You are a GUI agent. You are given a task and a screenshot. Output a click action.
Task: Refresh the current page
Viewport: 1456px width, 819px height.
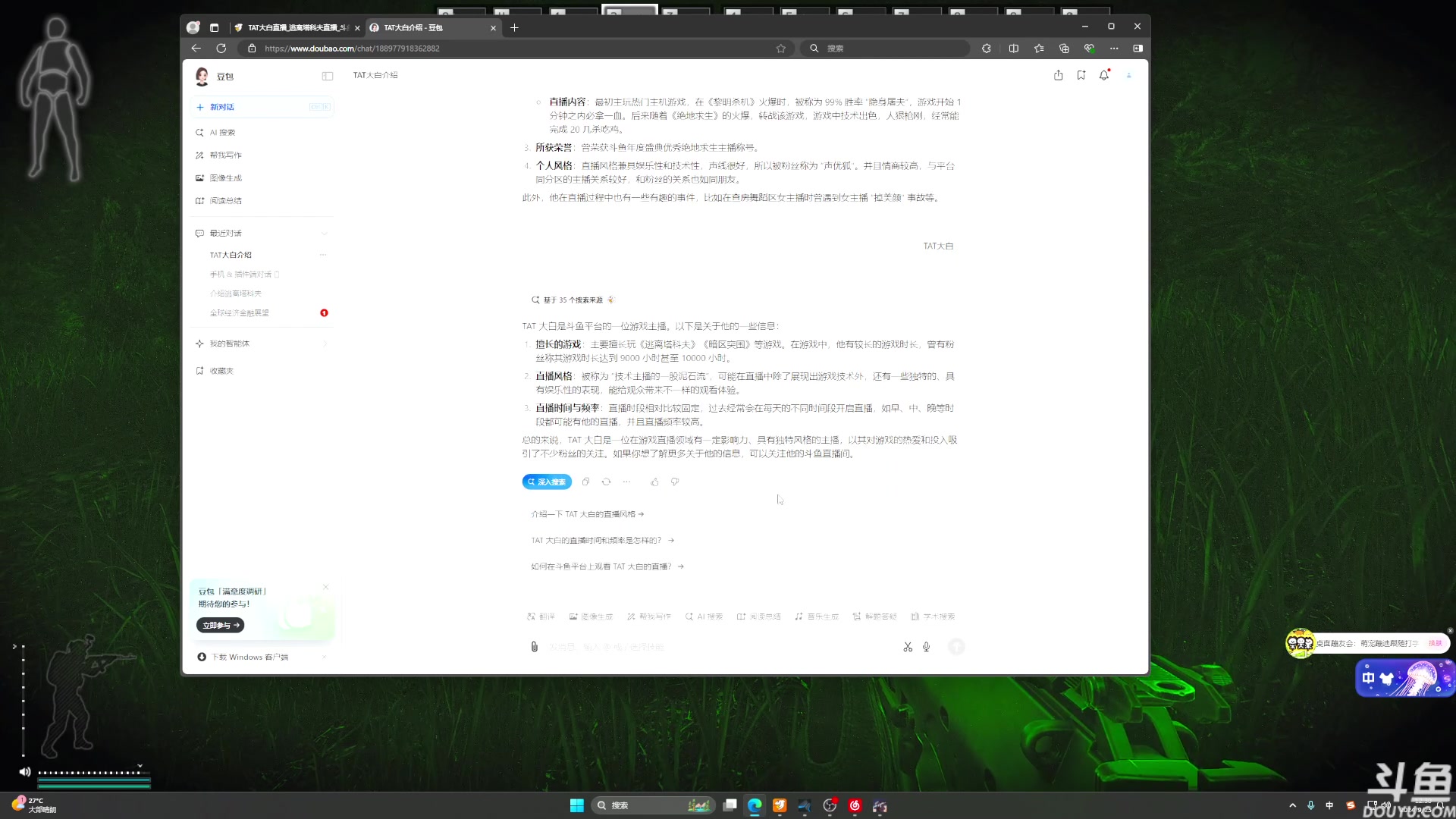(221, 48)
